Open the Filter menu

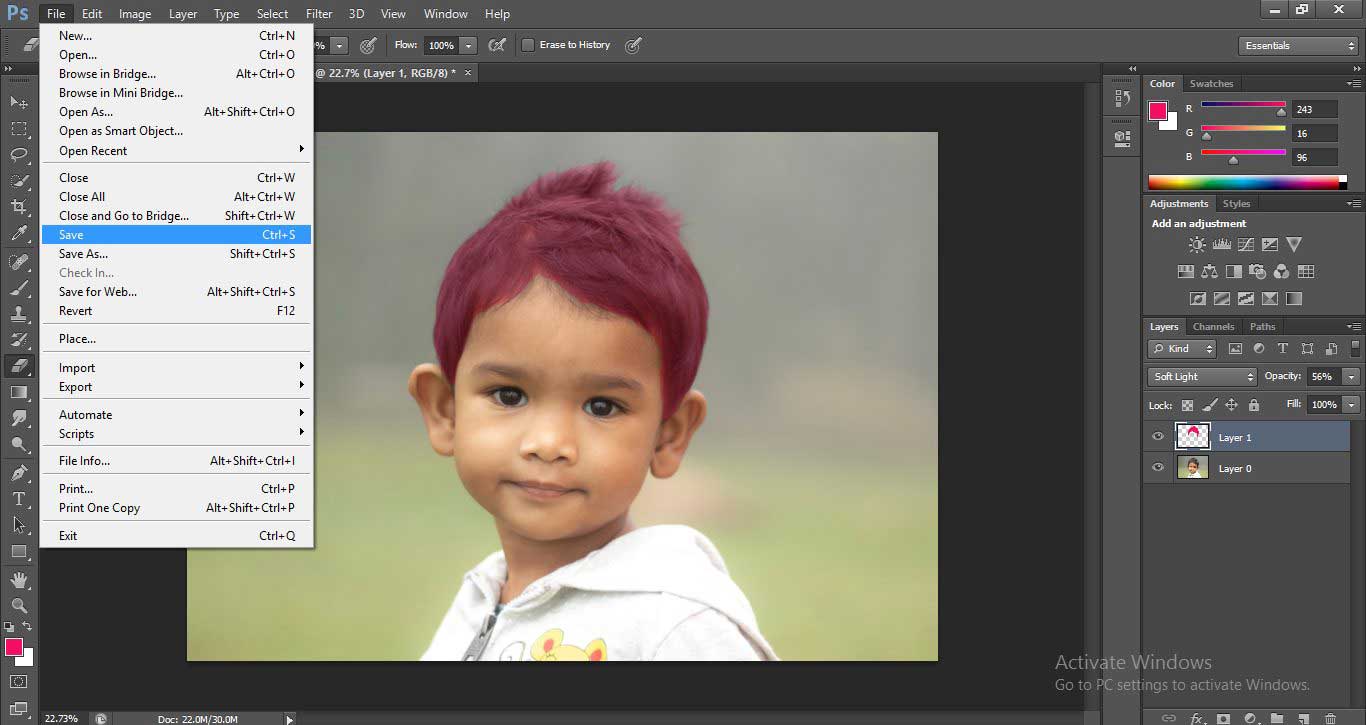(x=319, y=13)
